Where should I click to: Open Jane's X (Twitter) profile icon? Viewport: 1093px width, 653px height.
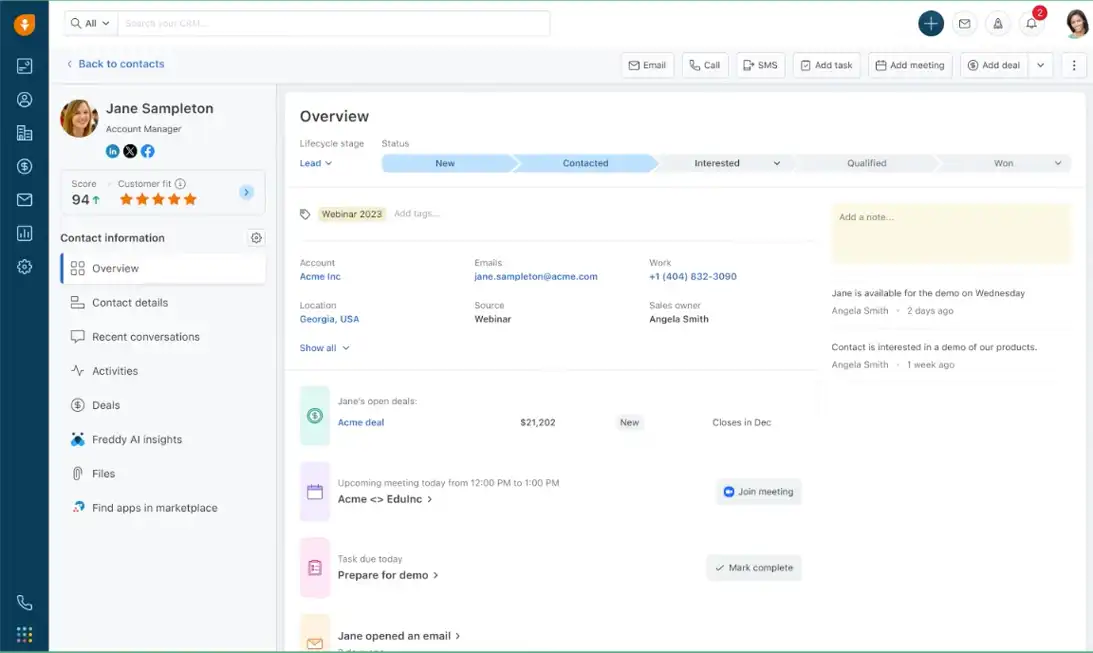pos(130,151)
